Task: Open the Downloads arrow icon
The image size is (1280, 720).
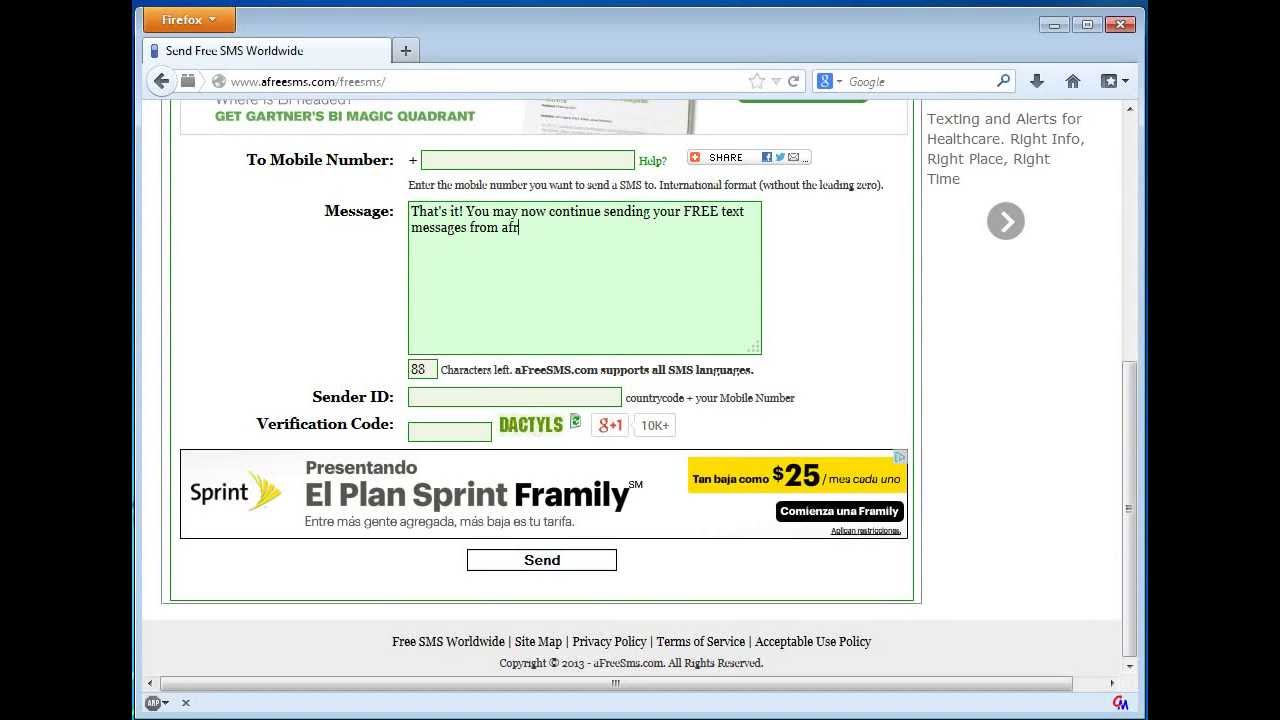Action: [1037, 81]
